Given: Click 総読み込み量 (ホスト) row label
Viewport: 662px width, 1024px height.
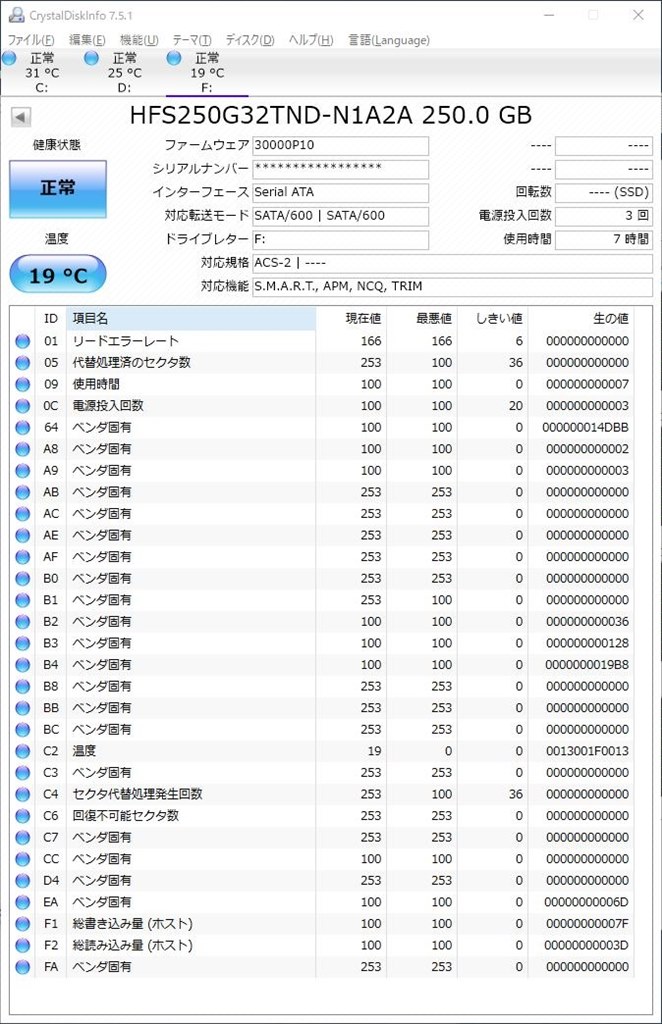Looking at the screenshot, I should (x=133, y=945).
